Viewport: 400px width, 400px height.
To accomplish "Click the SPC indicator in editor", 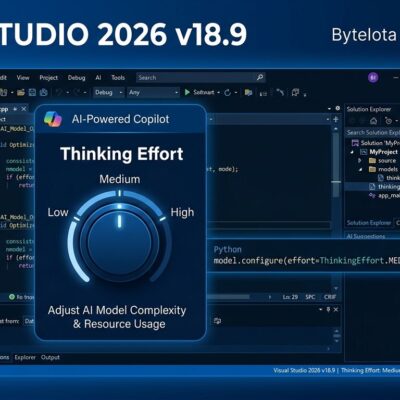I will click(310, 297).
